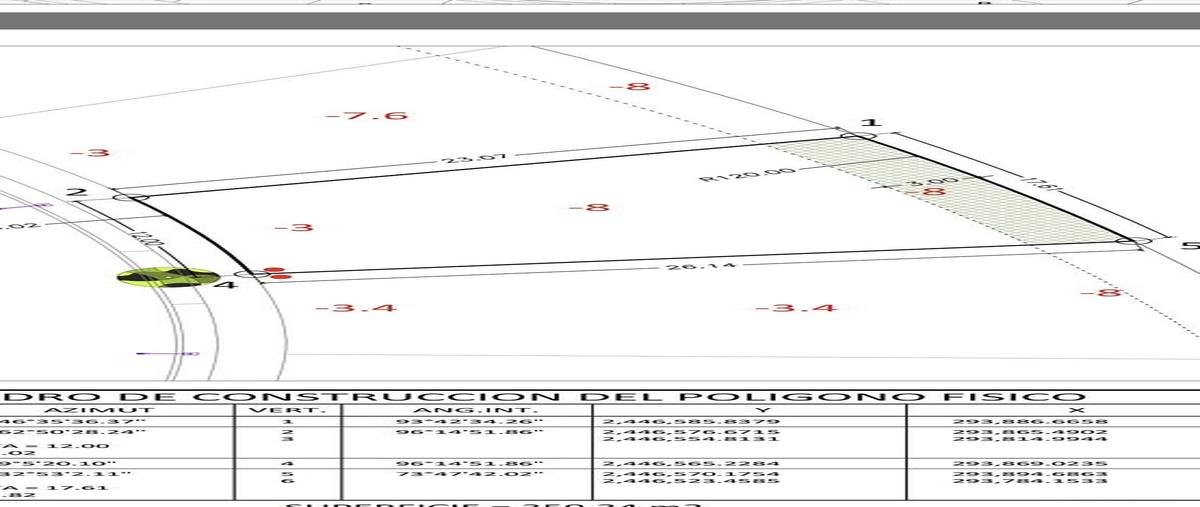Click the AZIMUT column header
Image resolution: width=1200 pixels, height=507 pixels.
pyautogui.click(x=115, y=410)
